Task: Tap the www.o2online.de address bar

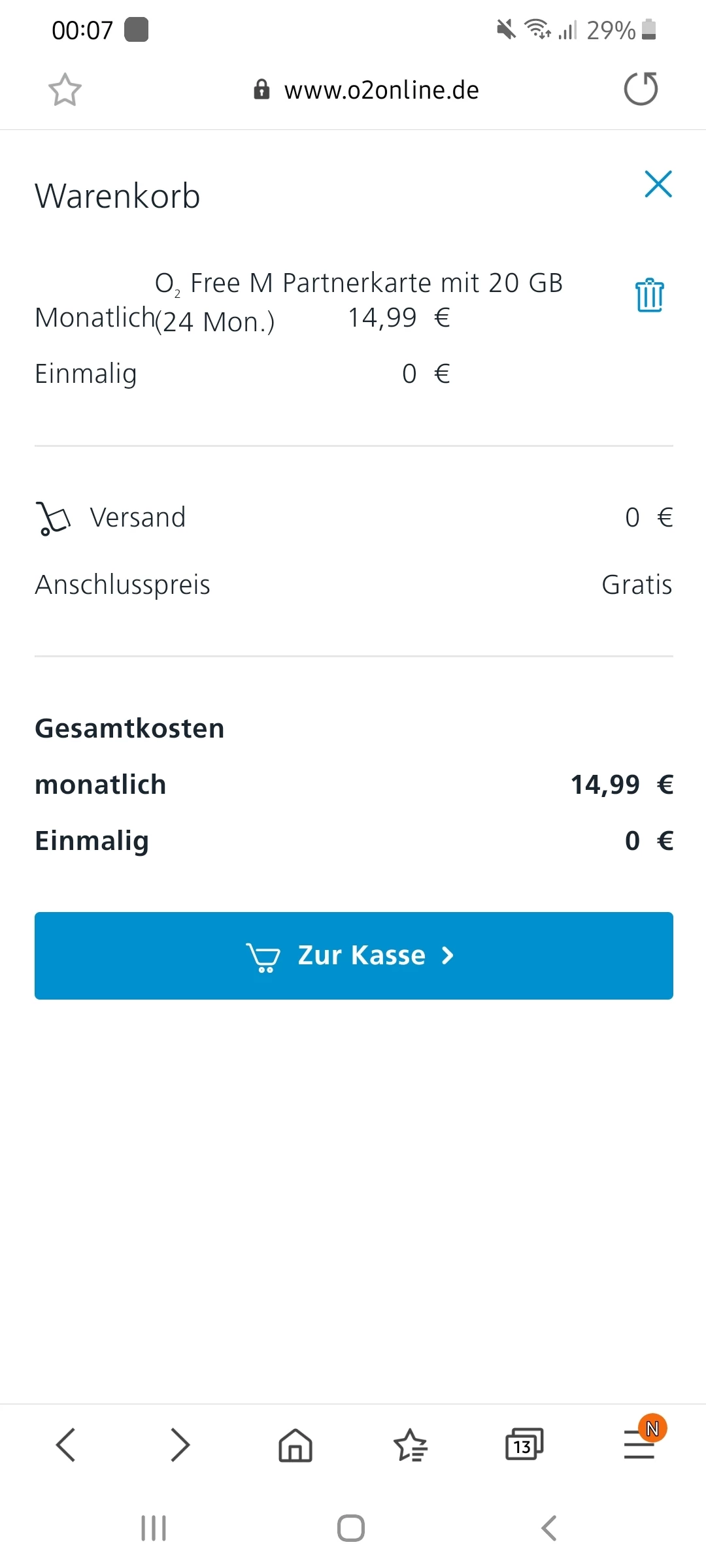Action: pos(381,90)
